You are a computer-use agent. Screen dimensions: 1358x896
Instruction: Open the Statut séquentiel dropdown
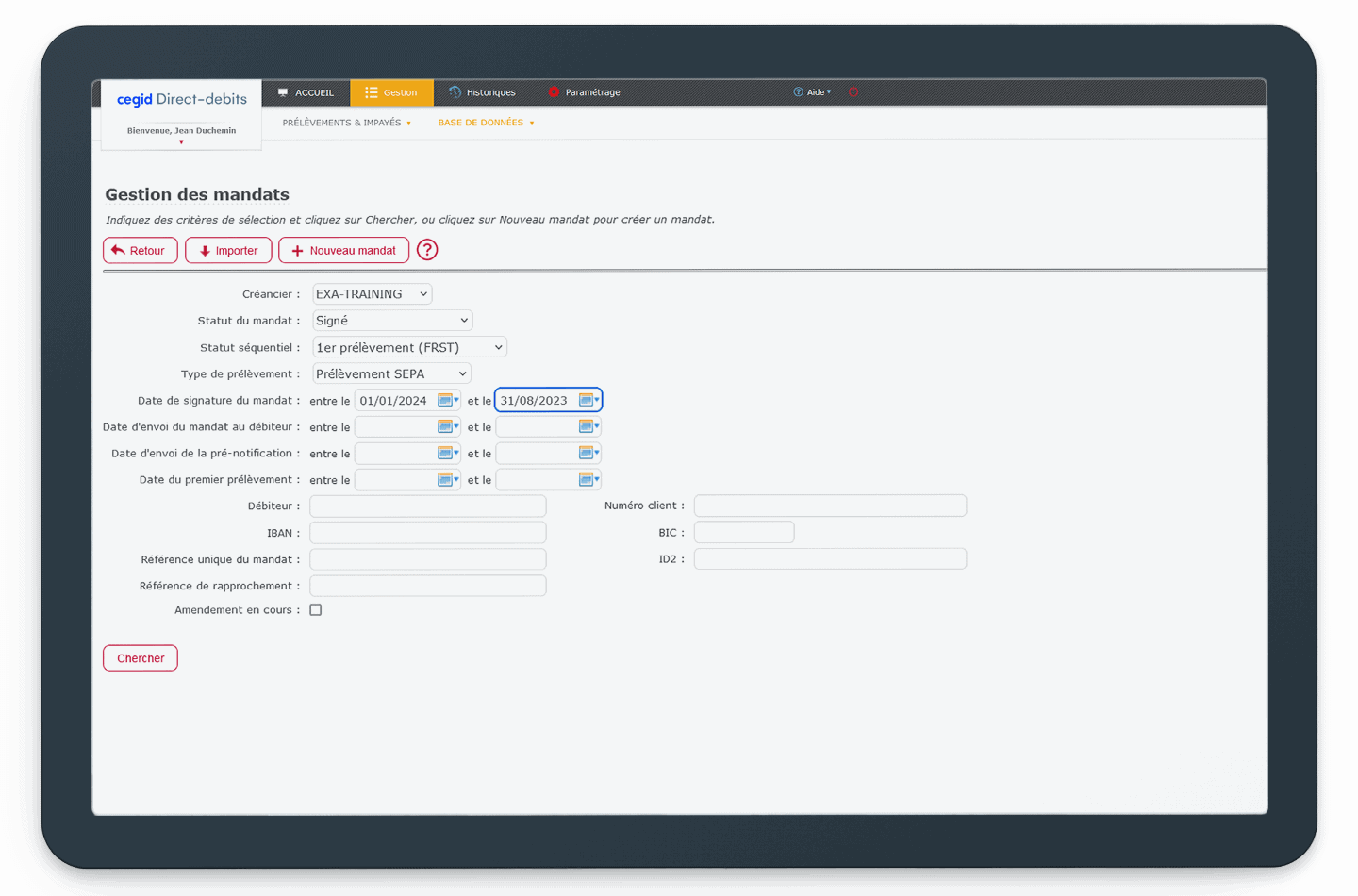[x=409, y=347]
